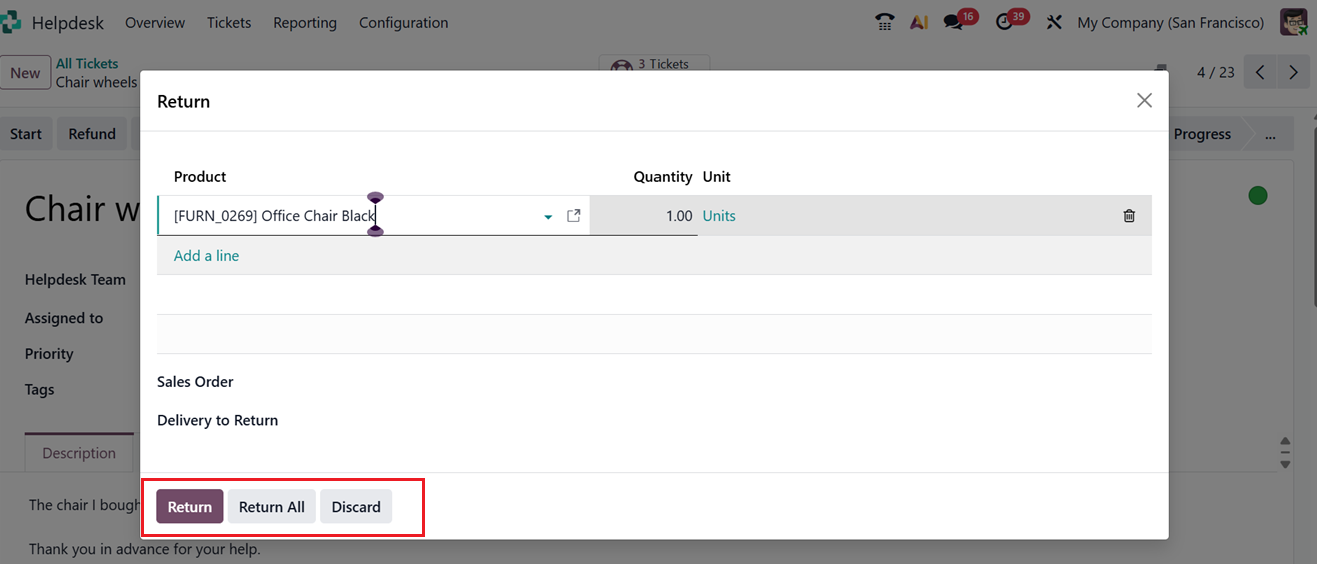Open the Overview menu
Viewport: 1317px width, 564px height.
155,22
